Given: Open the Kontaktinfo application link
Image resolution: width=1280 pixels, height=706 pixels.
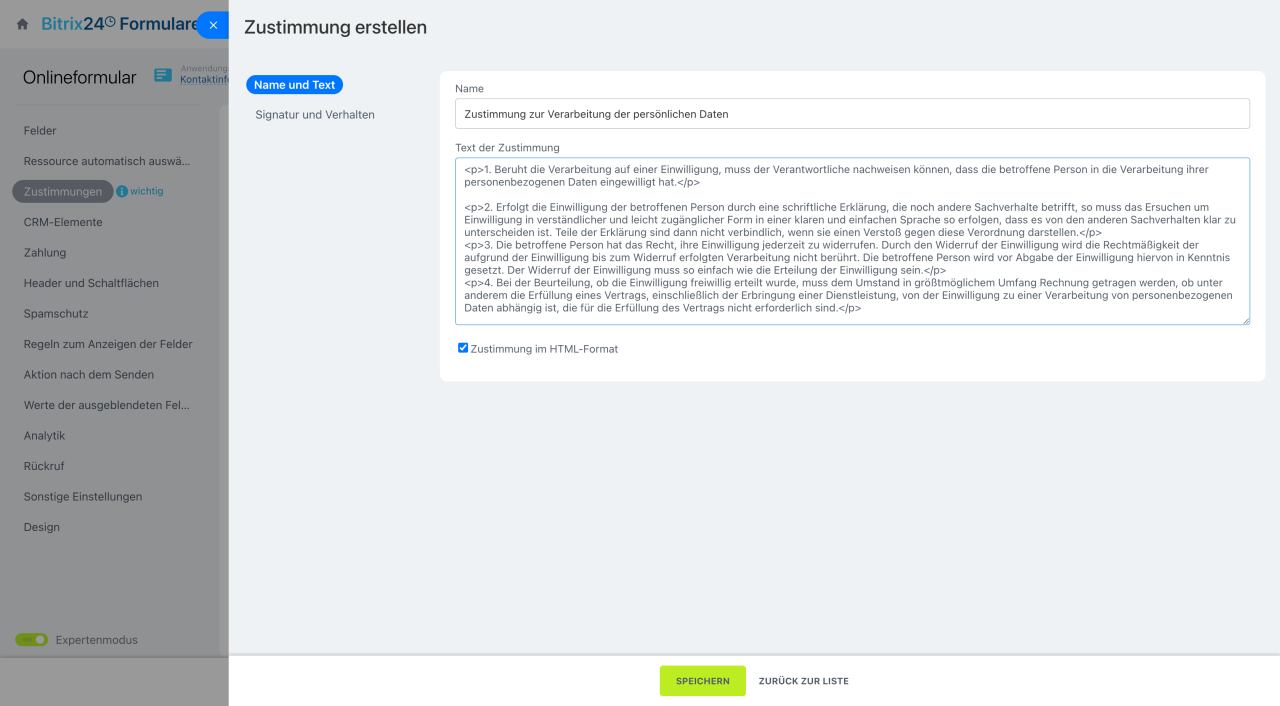Looking at the screenshot, I should pos(205,79).
